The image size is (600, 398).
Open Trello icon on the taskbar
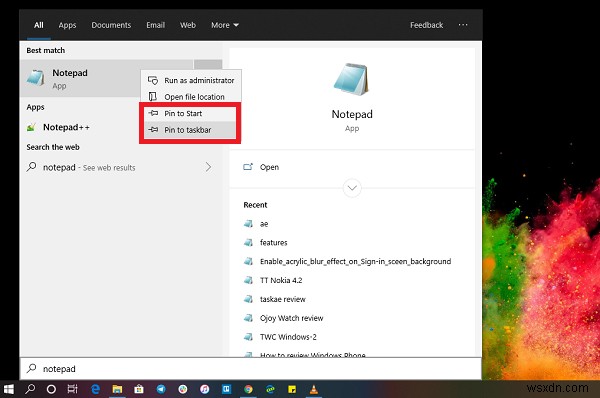[227, 389]
